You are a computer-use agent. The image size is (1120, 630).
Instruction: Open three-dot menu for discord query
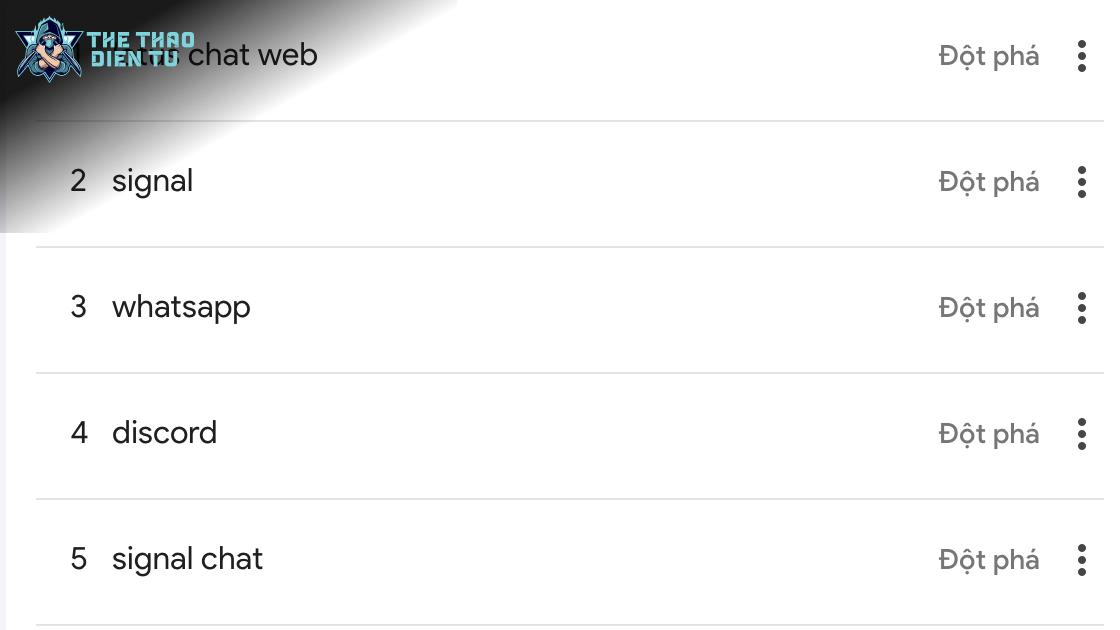pos(1081,434)
